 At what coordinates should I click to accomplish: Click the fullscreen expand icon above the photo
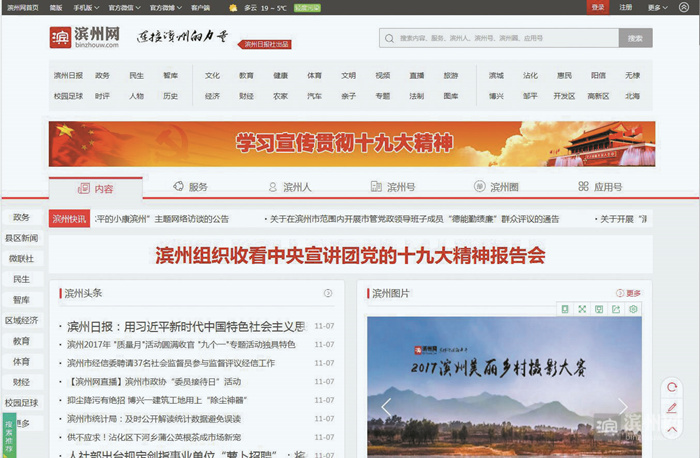click(x=582, y=309)
